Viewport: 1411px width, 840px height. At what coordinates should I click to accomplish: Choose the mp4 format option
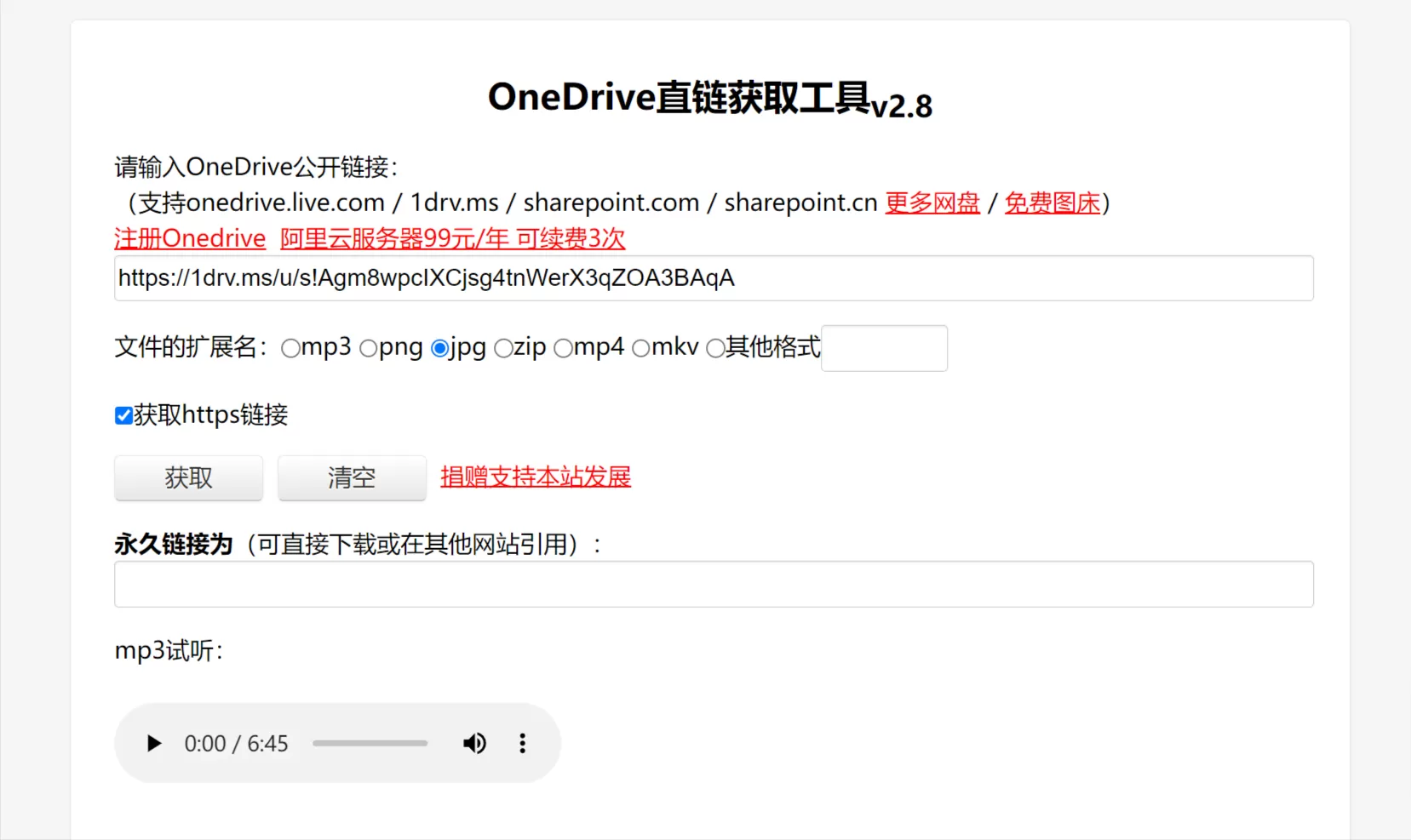pyautogui.click(x=564, y=348)
